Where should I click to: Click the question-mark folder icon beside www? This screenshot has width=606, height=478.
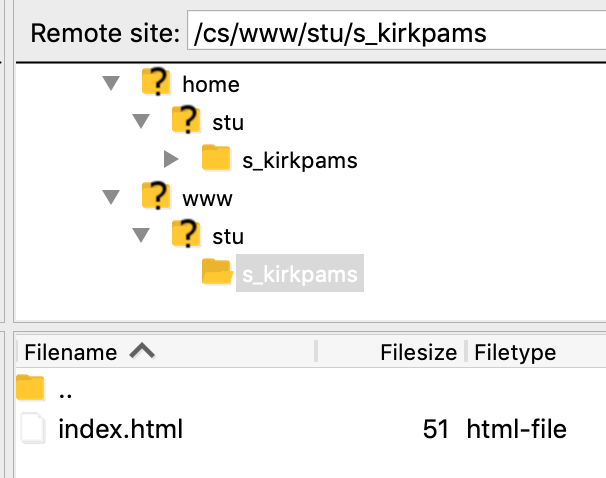click(155, 197)
